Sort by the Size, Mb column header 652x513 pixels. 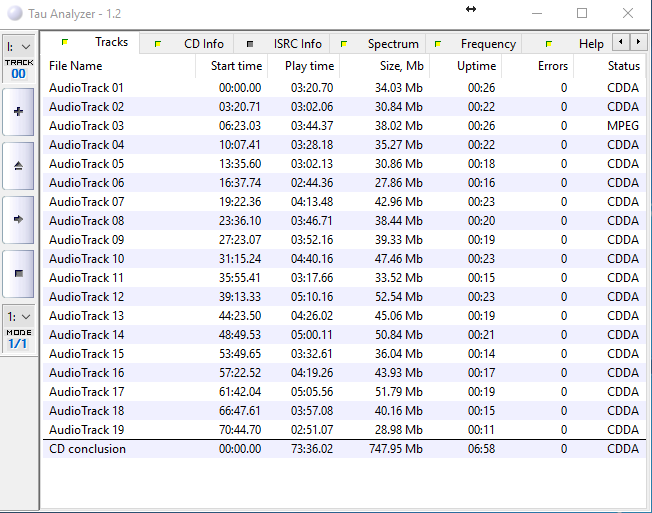pos(384,66)
